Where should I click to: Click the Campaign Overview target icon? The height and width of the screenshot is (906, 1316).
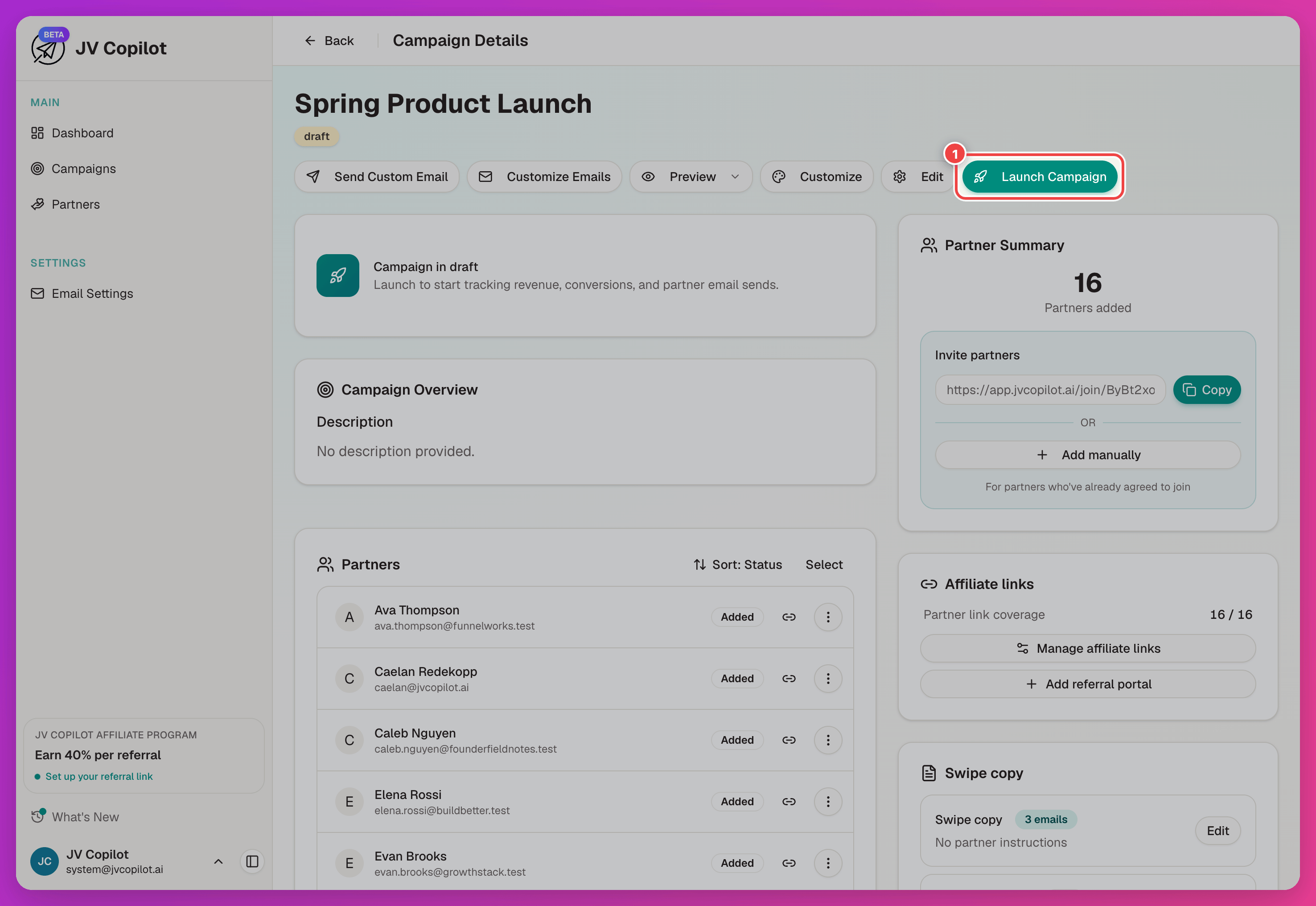(325, 389)
